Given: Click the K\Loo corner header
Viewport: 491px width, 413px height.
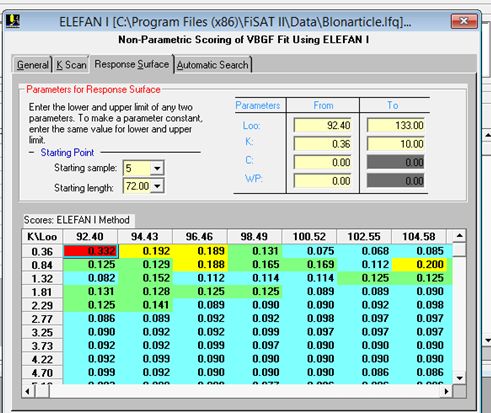Looking at the screenshot, I should (x=42, y=237).
